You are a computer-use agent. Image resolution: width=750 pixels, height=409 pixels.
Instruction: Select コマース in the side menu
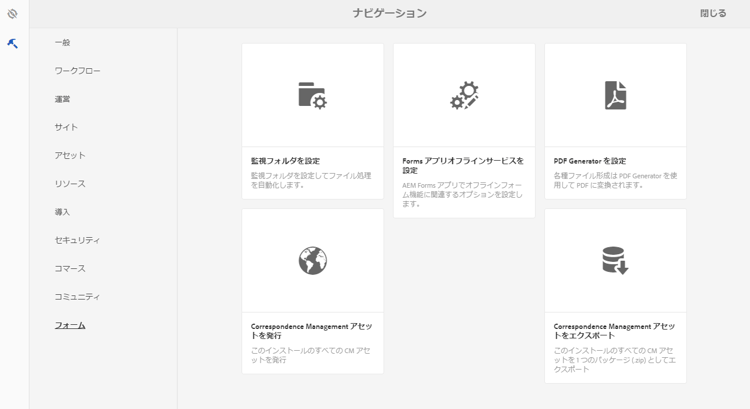pyautogui.click(x=70, y=268)
